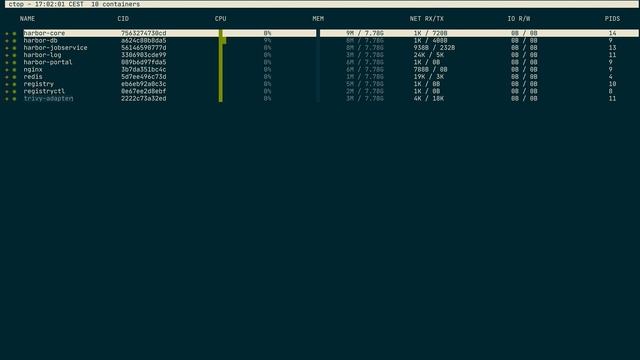This screenshot has width=640, height=360.
Task: Sort by the IO R/W column header
Action: [519, 19]
